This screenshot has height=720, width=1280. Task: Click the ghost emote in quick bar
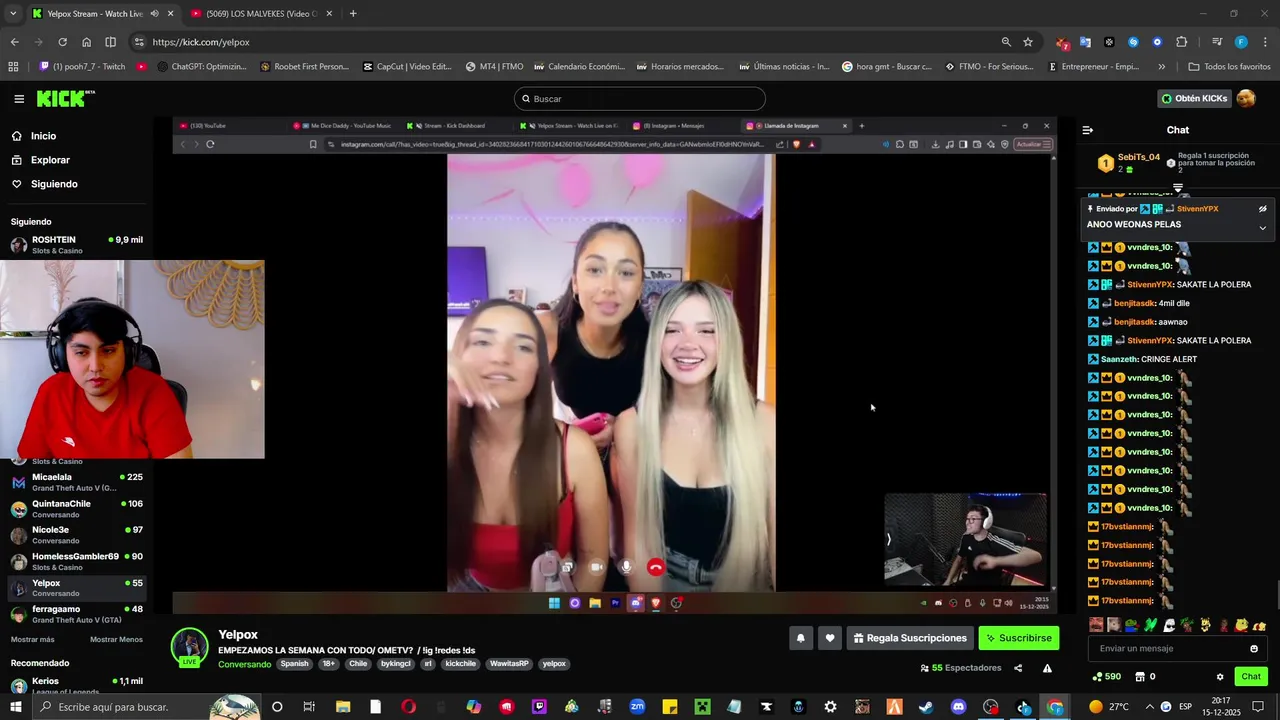point(1168,625)
